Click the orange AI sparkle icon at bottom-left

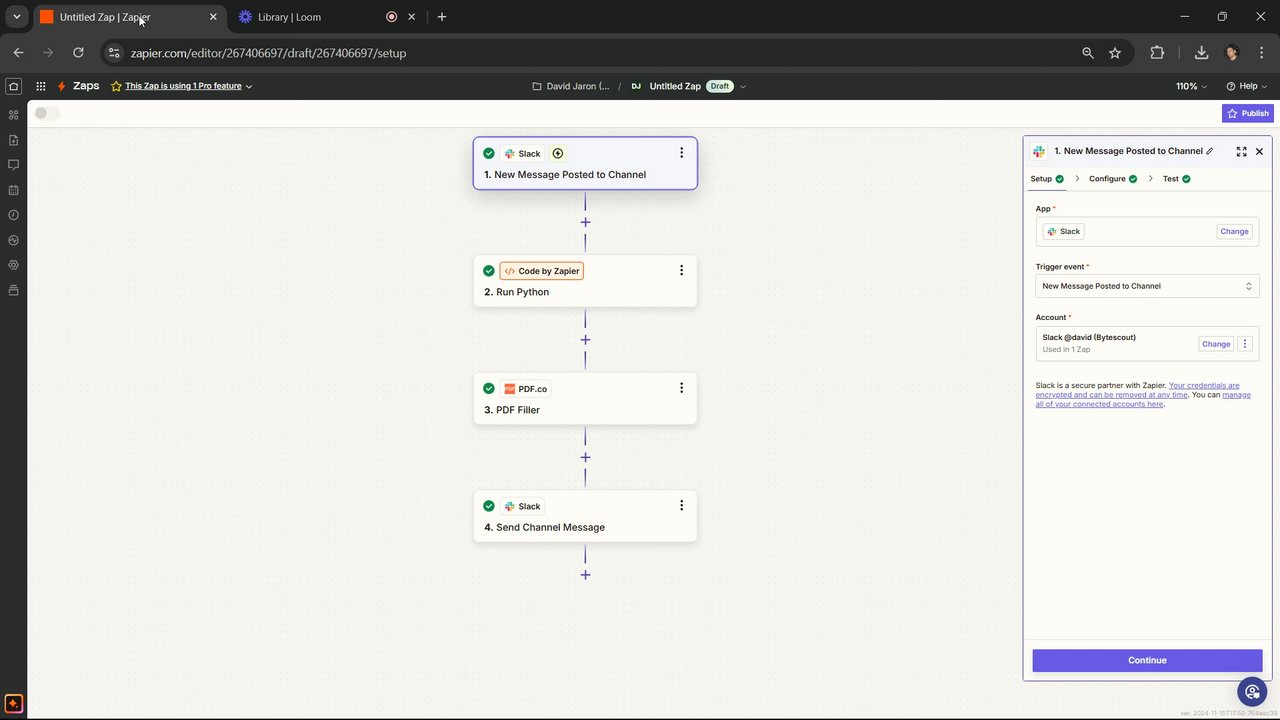(x=13, y=704)
